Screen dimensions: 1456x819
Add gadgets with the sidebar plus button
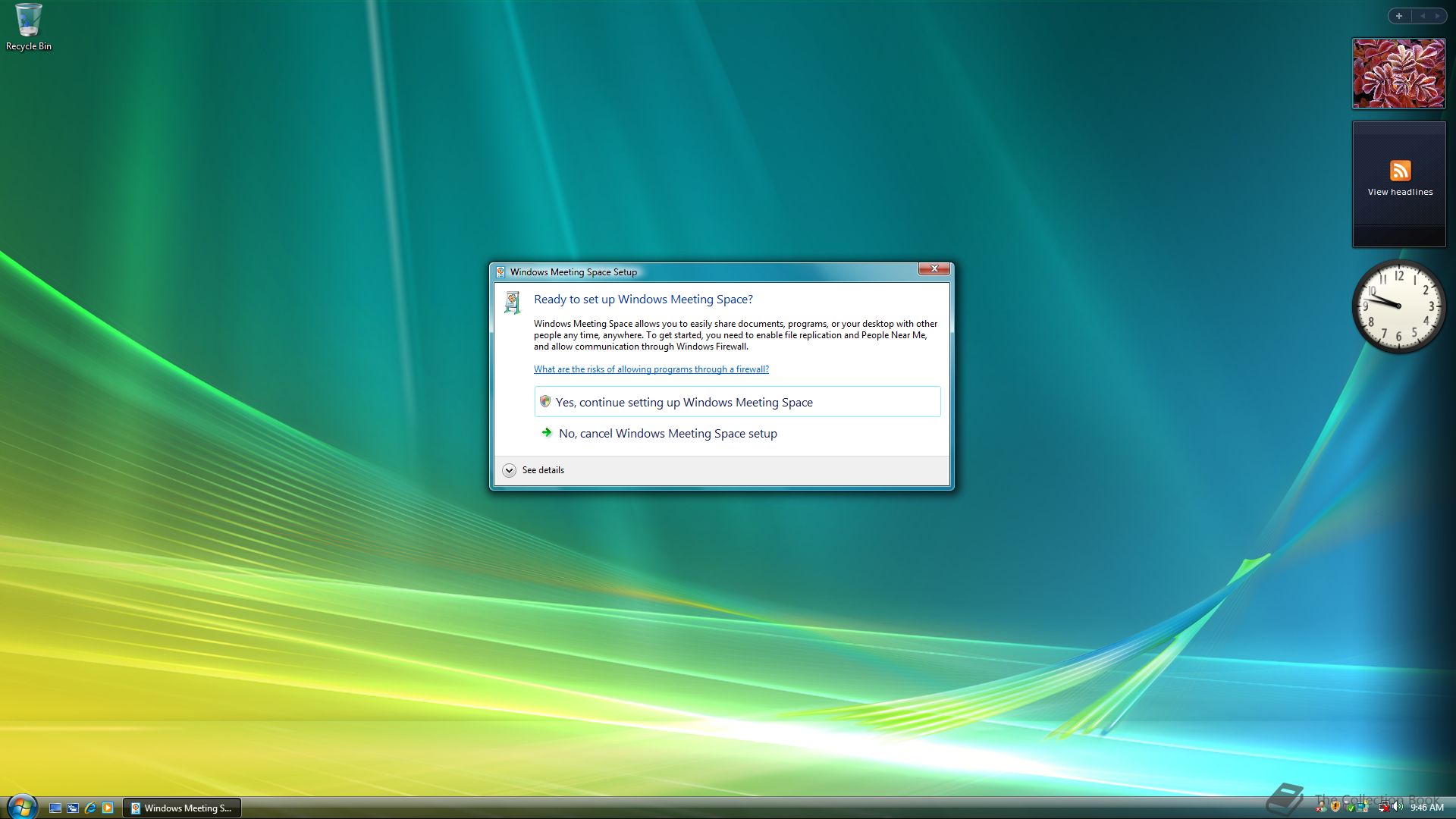pos(1399,16)
